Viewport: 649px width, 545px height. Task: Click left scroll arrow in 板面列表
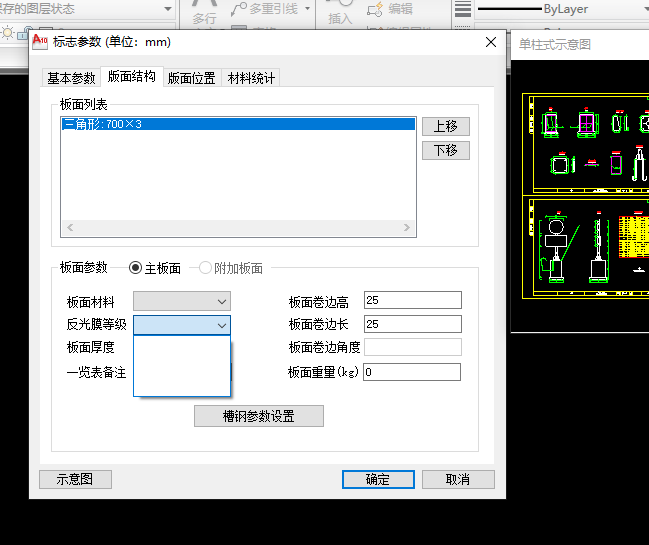68,228
